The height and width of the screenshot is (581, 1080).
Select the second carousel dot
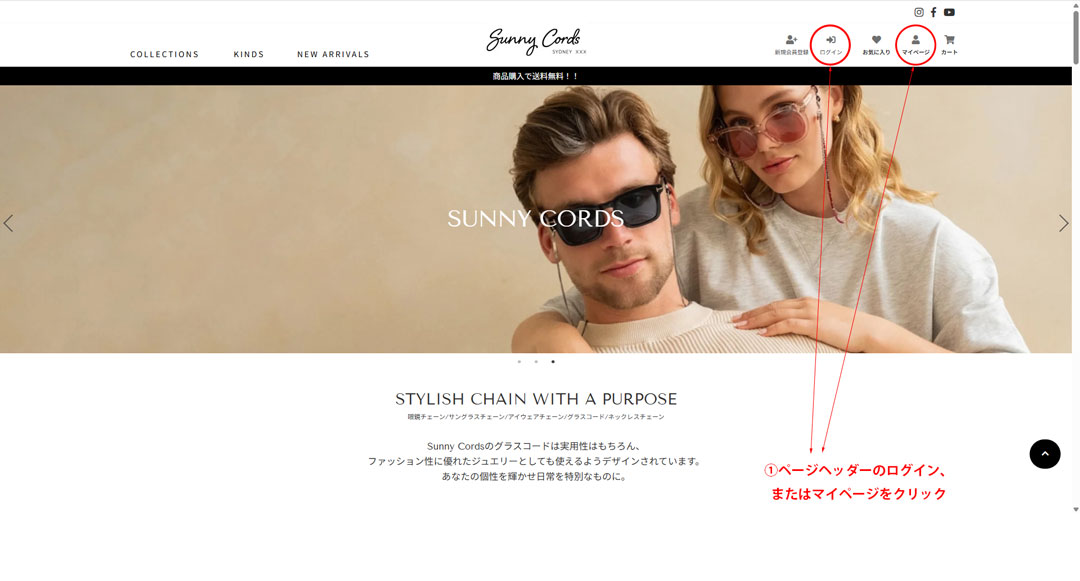(536, 361)
